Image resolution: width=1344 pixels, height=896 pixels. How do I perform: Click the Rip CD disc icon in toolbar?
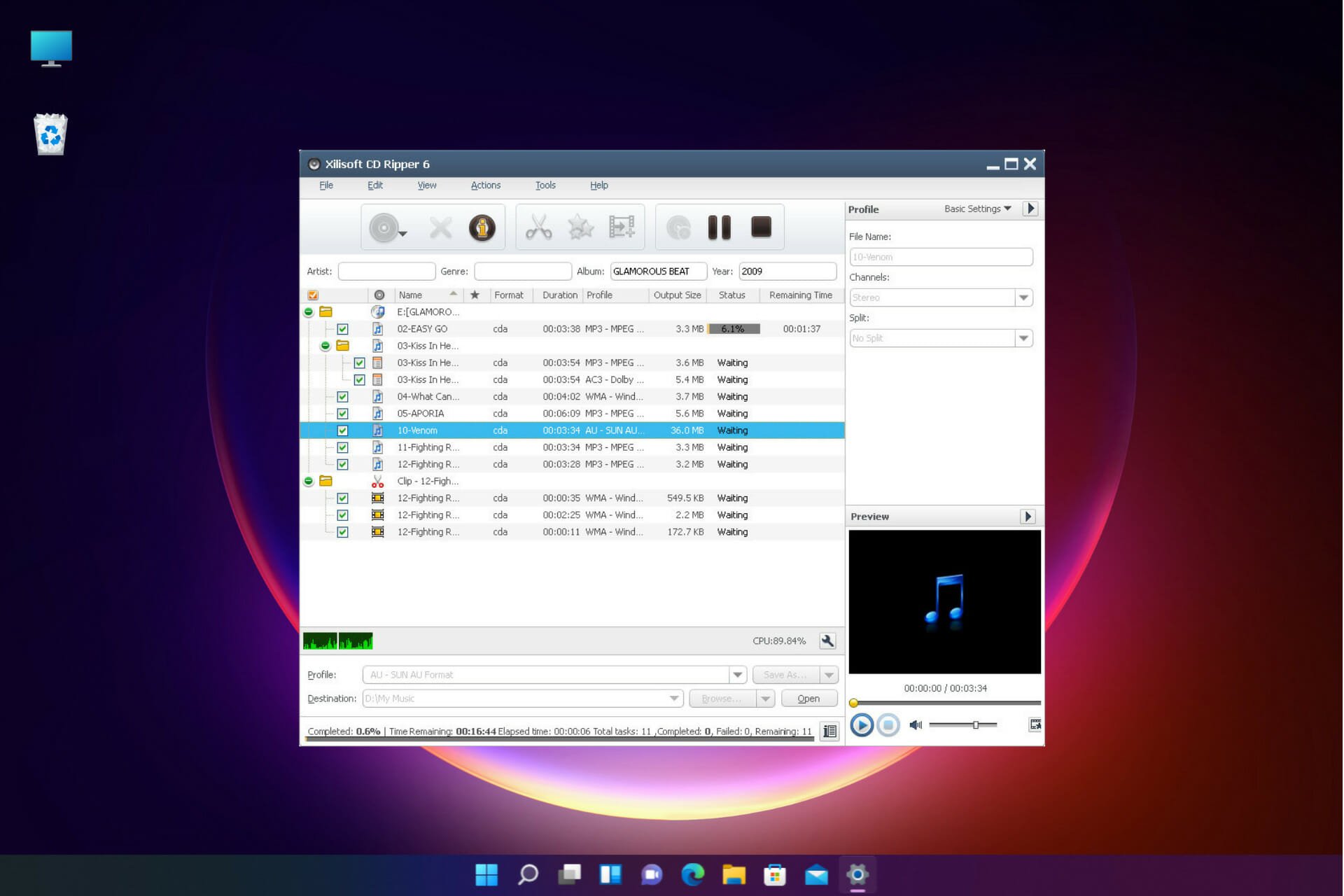point(384,227)
